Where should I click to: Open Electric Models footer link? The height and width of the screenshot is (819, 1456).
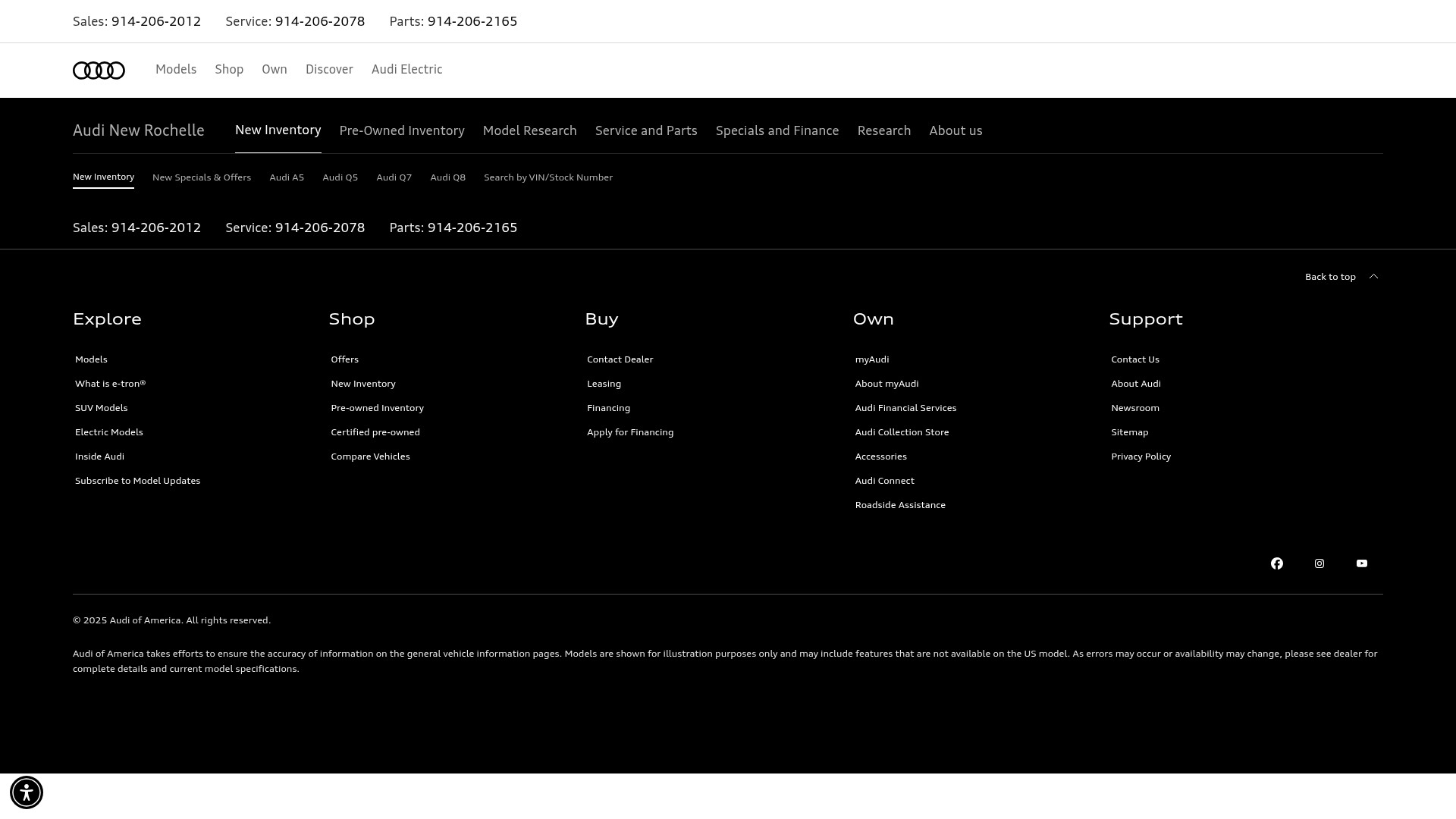point(108,432)
